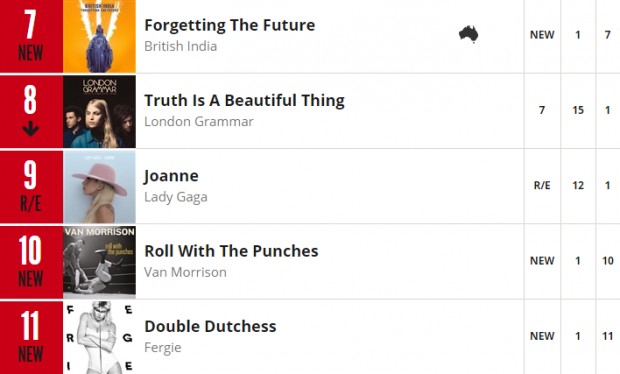Click the Roll With The Punches title

tap(231, 251)
